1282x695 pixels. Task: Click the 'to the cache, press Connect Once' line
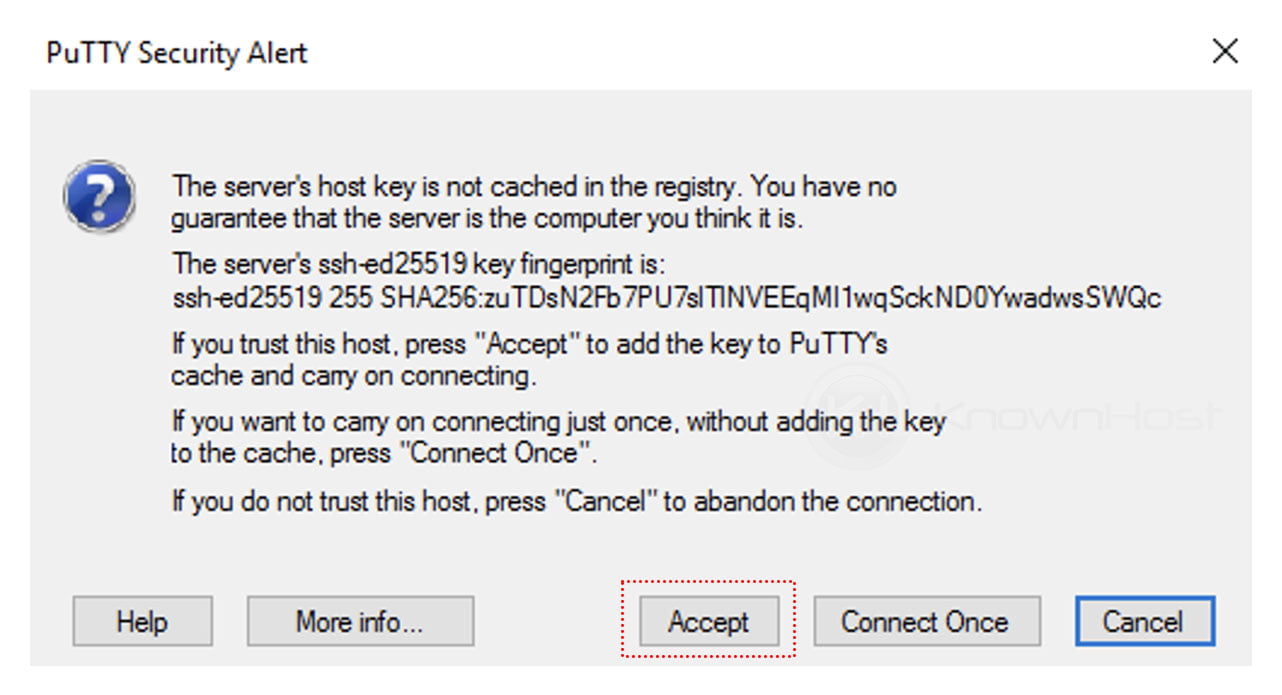pos(384,453)
